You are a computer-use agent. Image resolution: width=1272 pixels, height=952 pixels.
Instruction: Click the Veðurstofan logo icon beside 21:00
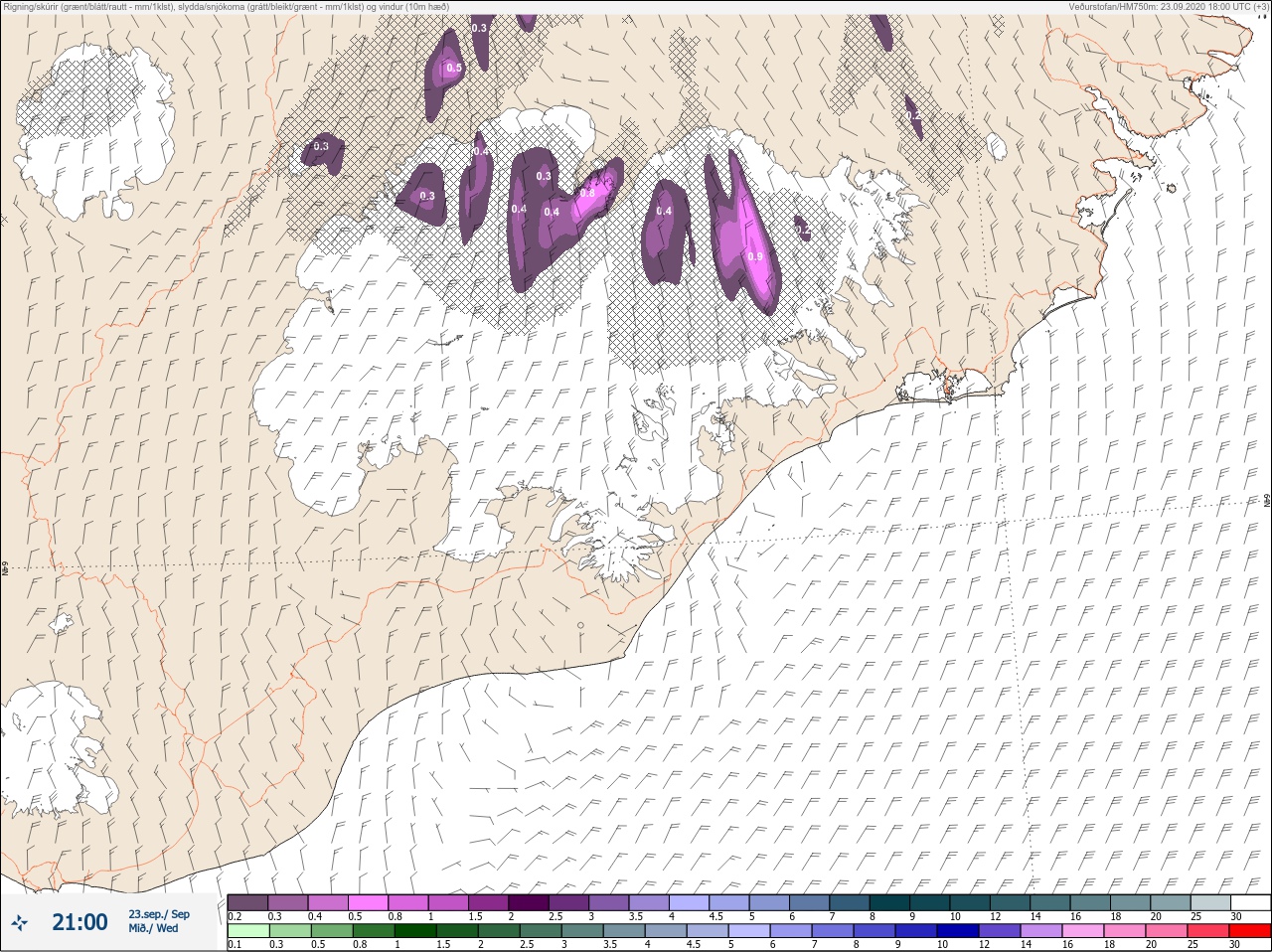click(x=20, y=923)
